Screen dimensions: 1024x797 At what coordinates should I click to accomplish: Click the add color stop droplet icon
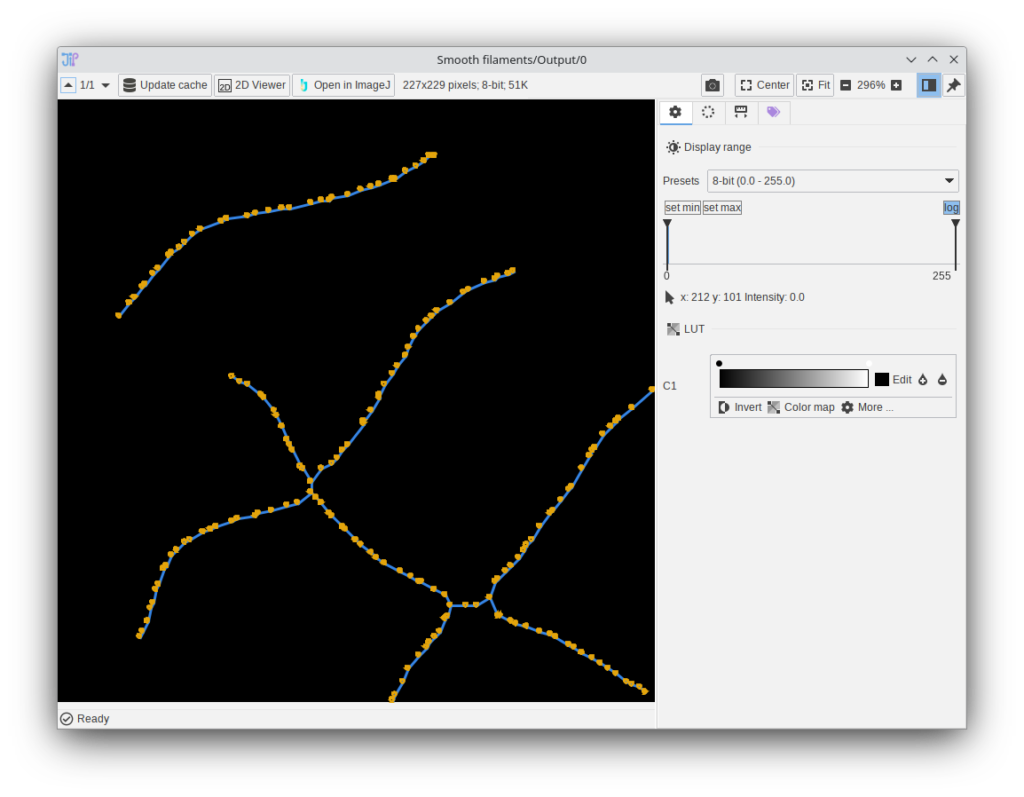[923, 380]
